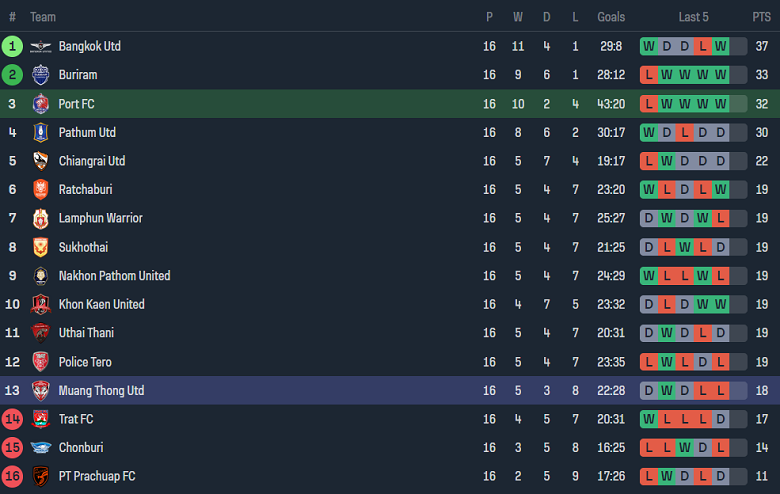Image resolution: width=780 pixels, height=494 pixels.
Task: Open the Sukhothai team link
Action: [x=83, y=247]
